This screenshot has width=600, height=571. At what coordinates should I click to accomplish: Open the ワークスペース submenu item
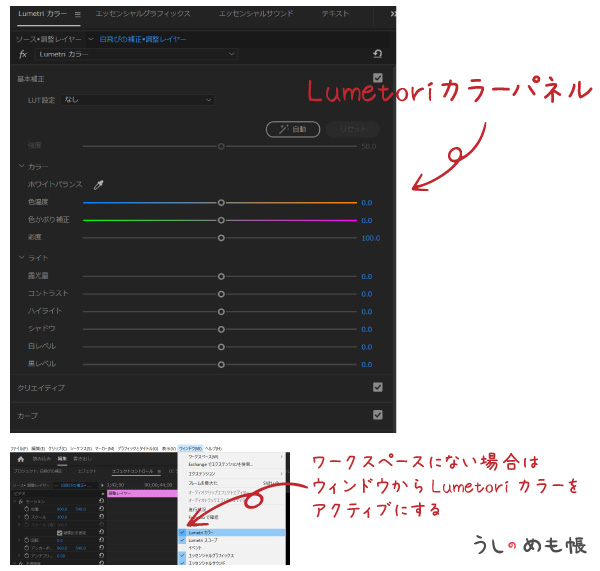(232, 457)
